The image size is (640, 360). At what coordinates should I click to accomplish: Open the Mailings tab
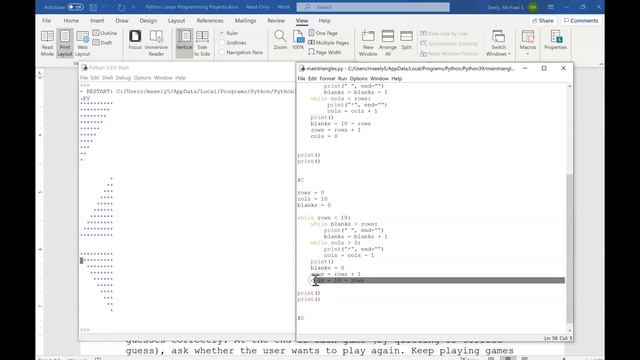(x=245, y=20)
